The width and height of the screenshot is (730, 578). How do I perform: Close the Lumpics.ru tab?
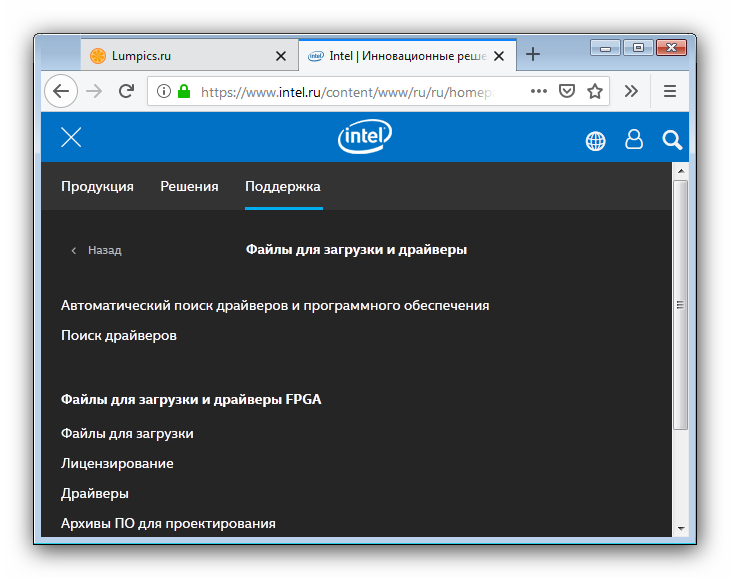(x=281, y=56)
